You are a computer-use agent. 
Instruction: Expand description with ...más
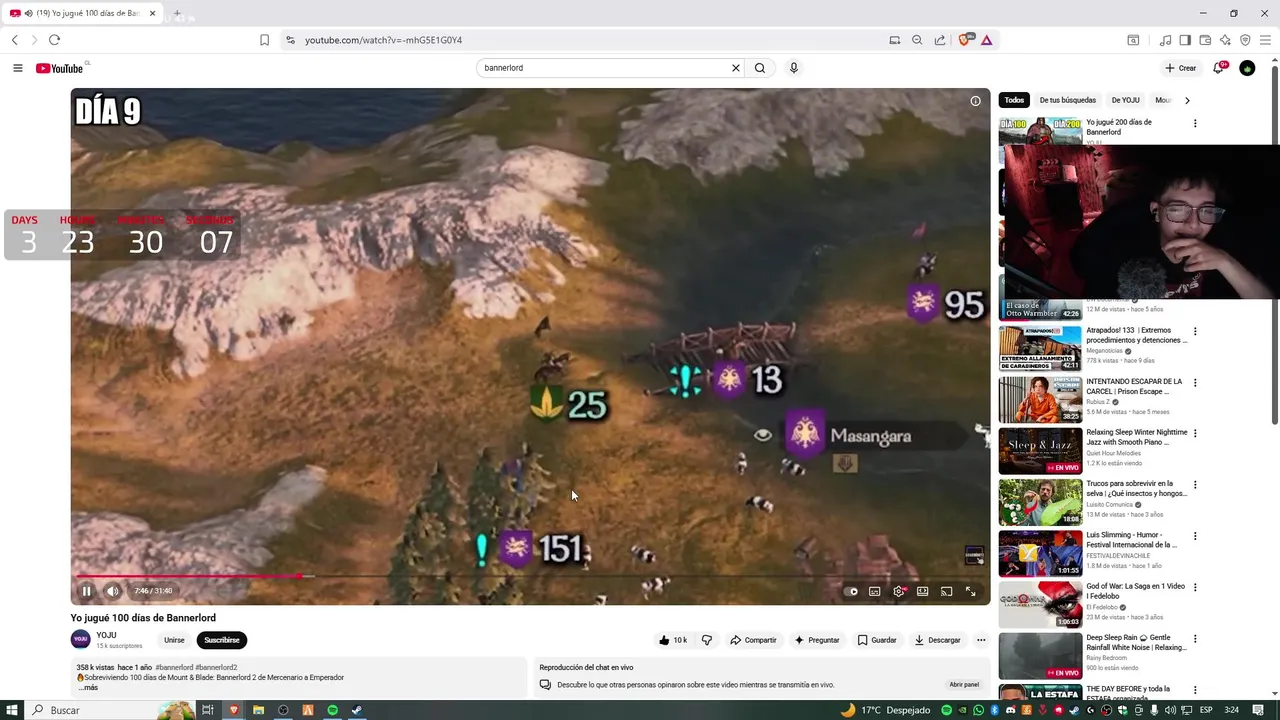point(88,688)
